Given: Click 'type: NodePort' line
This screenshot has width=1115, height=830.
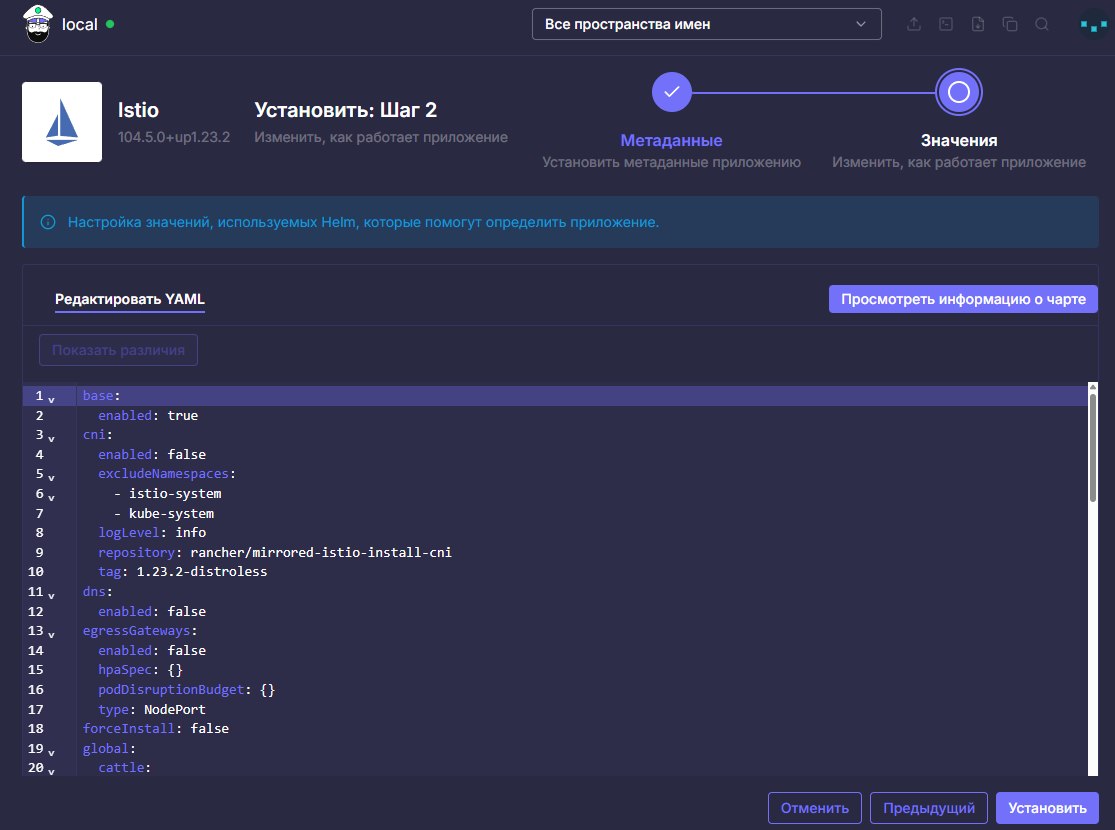Looking at the screenshot, I should point(152,710).
